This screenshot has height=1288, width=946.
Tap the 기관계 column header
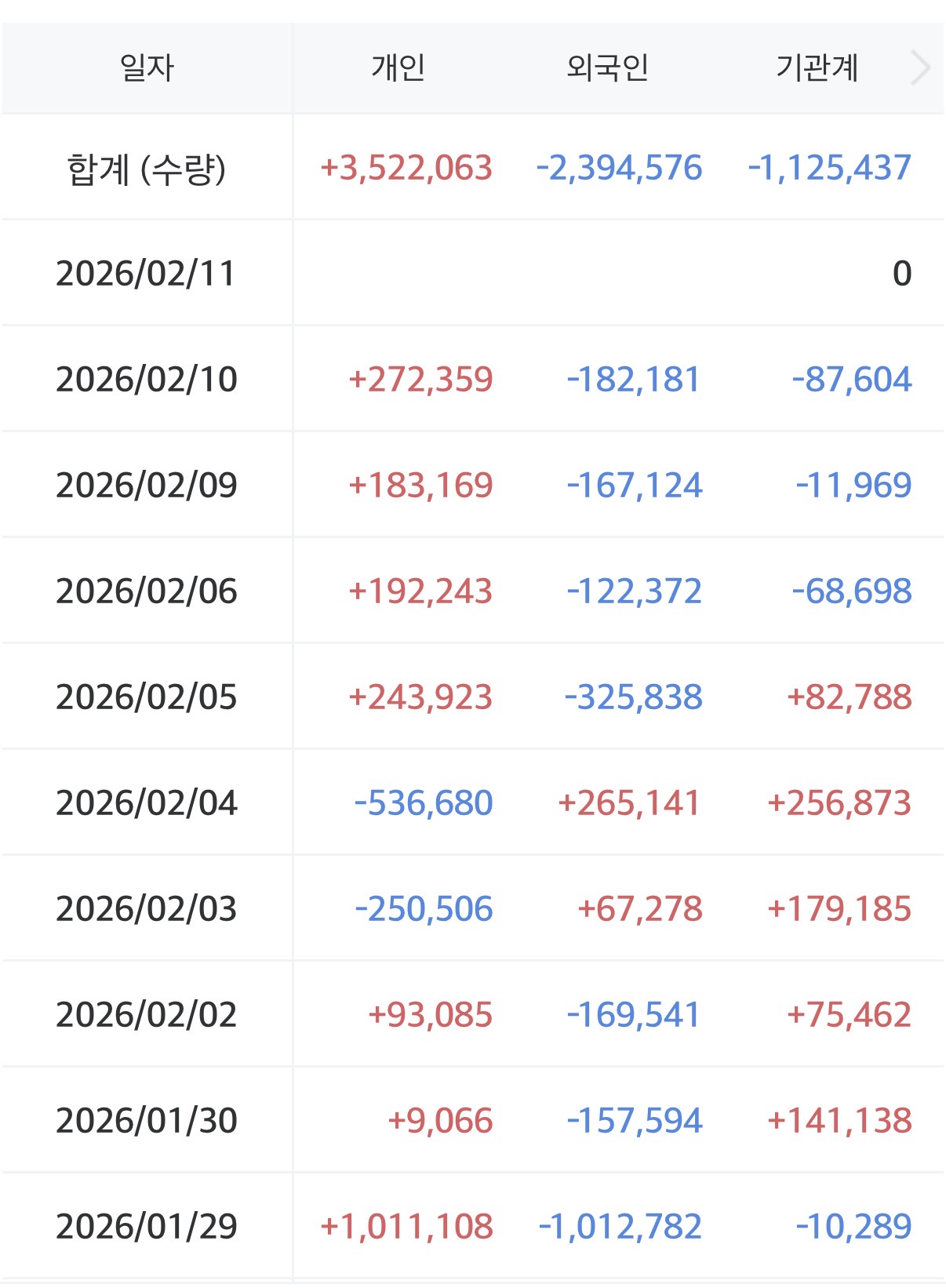pyautogui.click(x=817, y=68)
